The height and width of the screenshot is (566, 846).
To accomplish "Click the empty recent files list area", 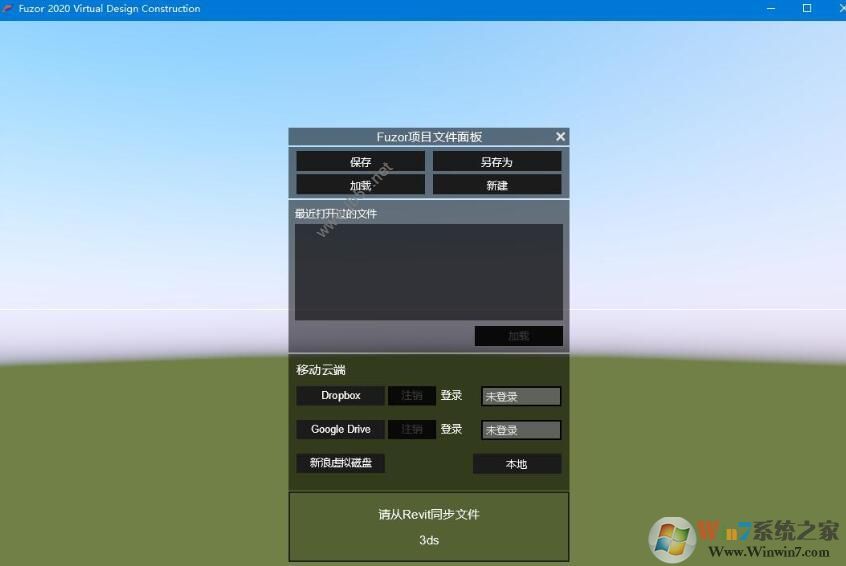I will [x=429, y=272].
